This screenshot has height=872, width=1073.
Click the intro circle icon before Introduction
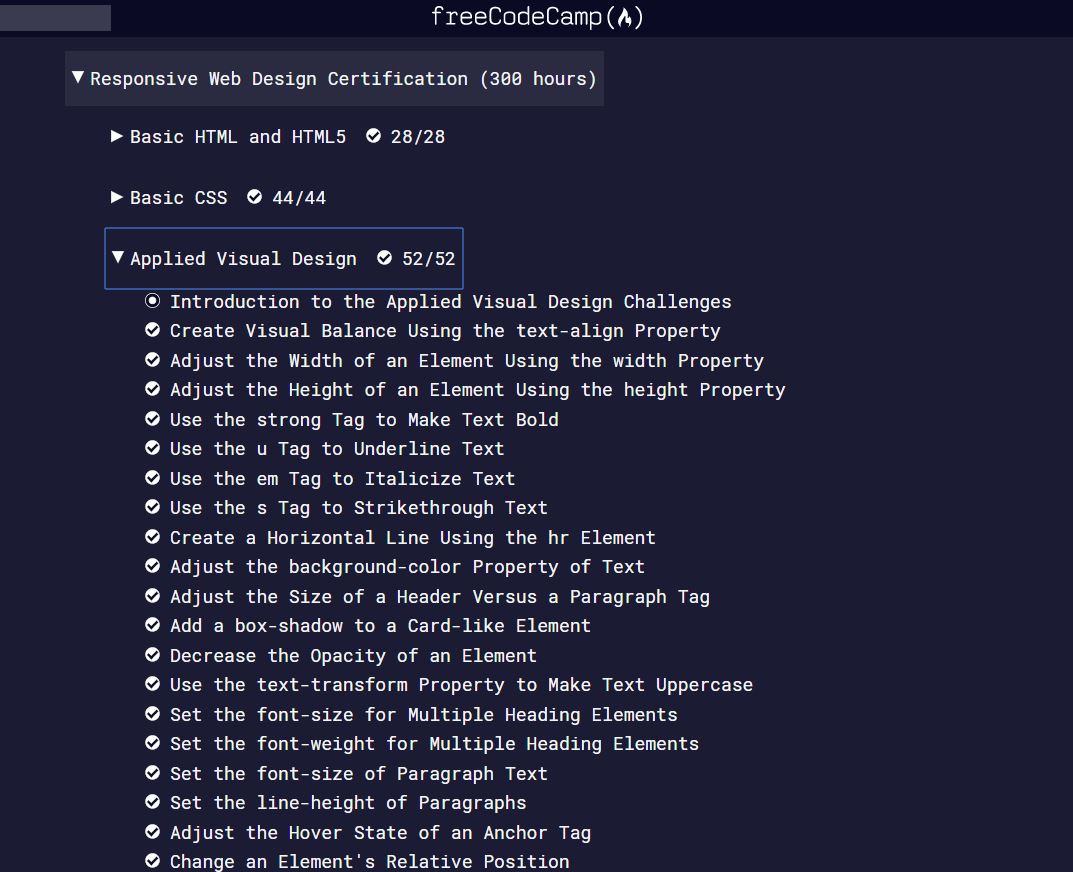(x=153, y=300)
